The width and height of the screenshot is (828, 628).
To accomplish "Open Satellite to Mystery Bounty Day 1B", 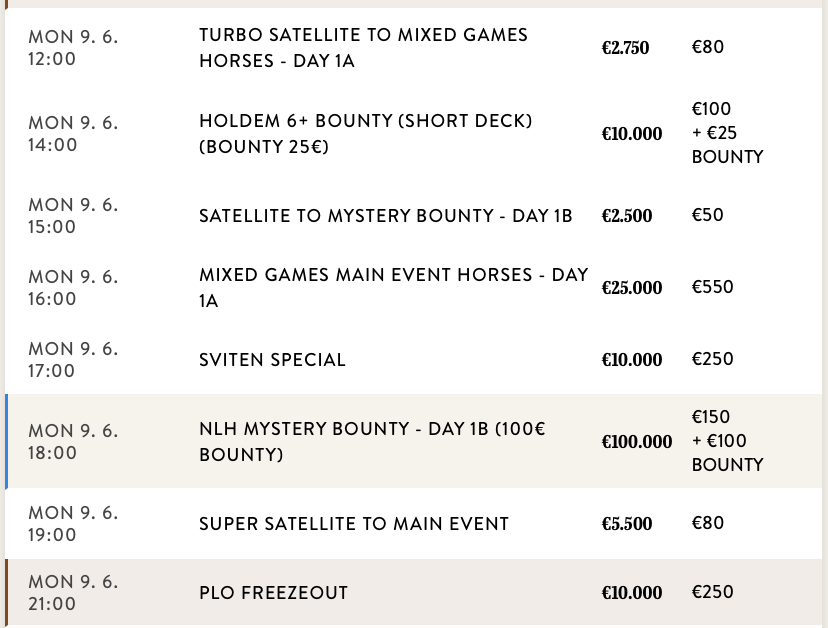I will pos(385,215).
